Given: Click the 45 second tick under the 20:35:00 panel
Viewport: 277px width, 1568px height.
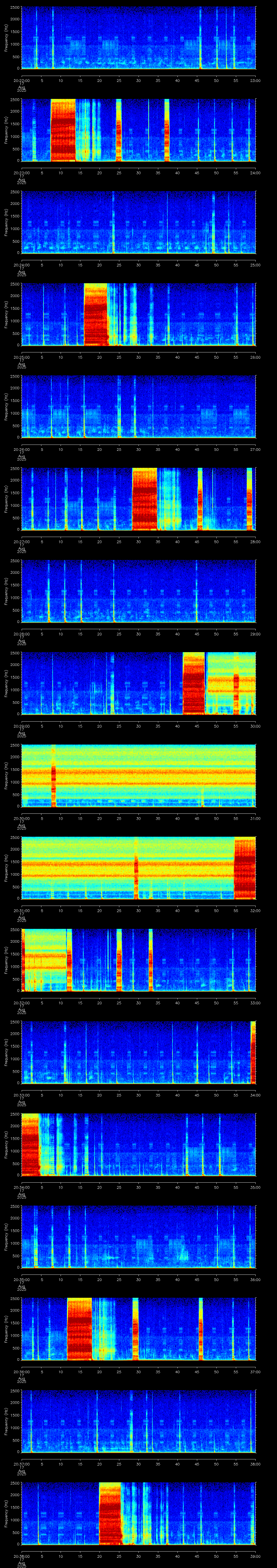Looking at the screenshot, I should pyautogui.click(x=197, y=1279).
